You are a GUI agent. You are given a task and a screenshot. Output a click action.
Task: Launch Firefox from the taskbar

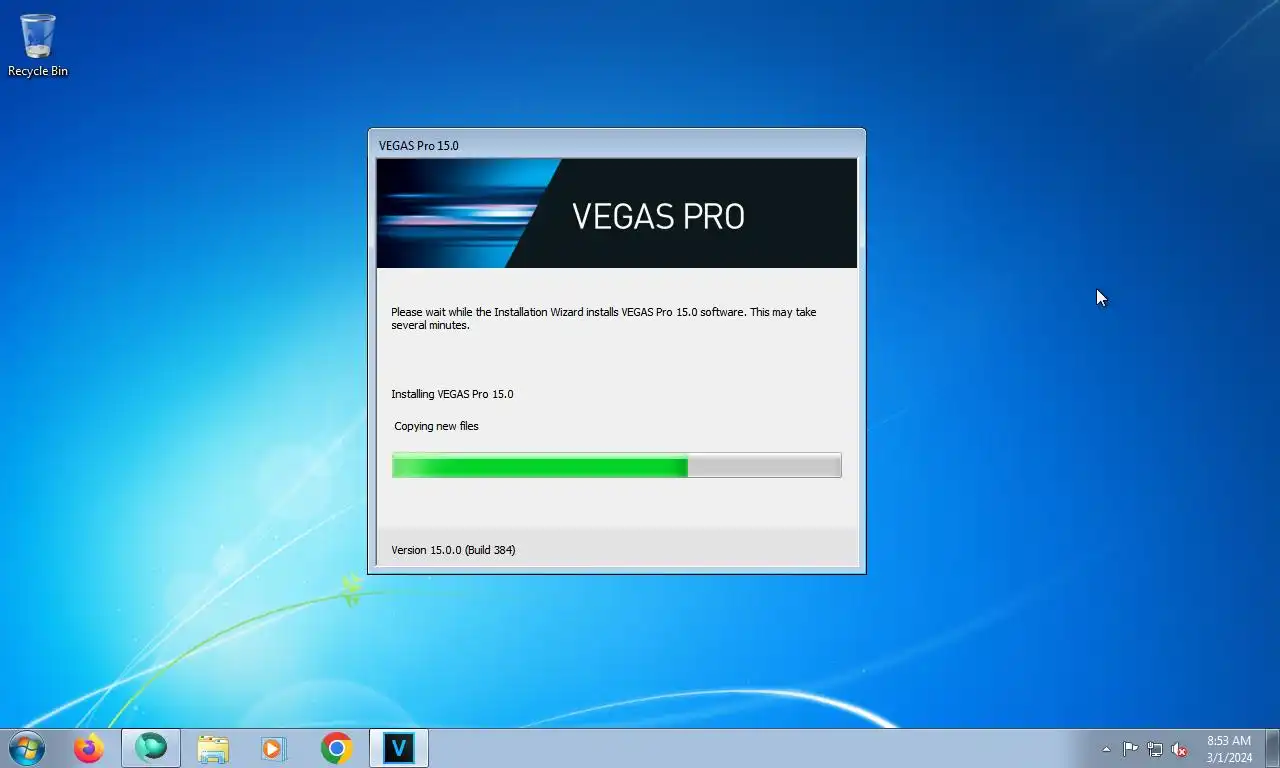click(89, 748)
